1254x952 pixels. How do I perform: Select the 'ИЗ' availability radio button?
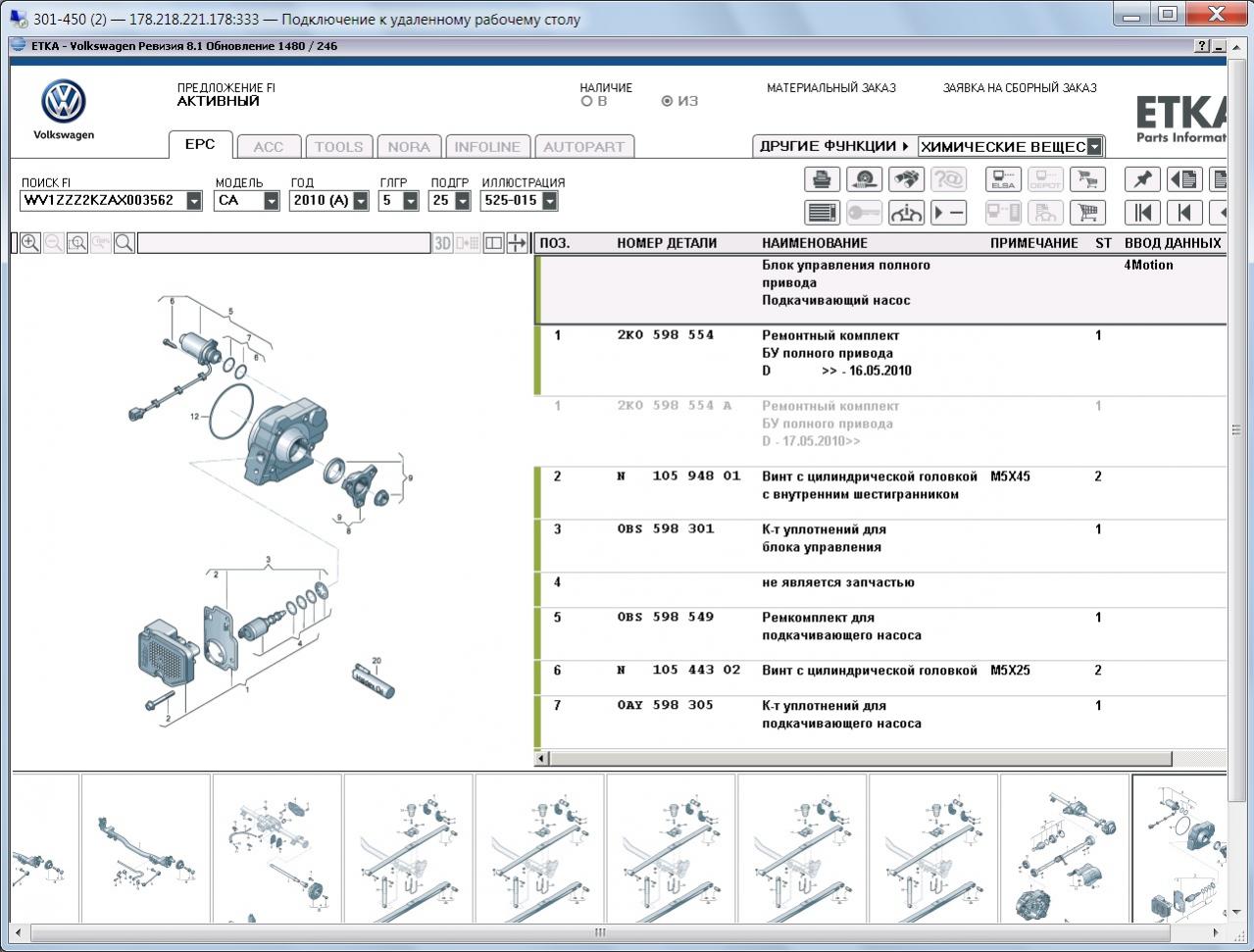coord(667,101)
